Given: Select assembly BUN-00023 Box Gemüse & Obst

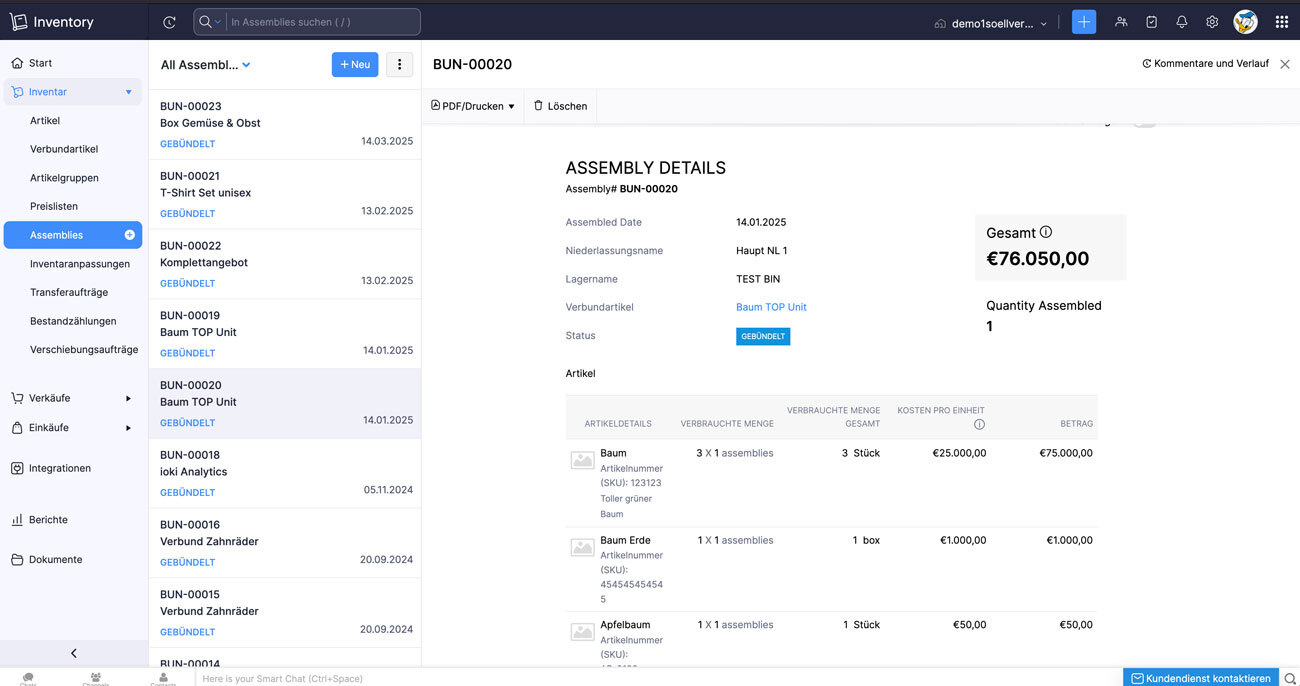Looking at the screenshot, I should (285, 125).
